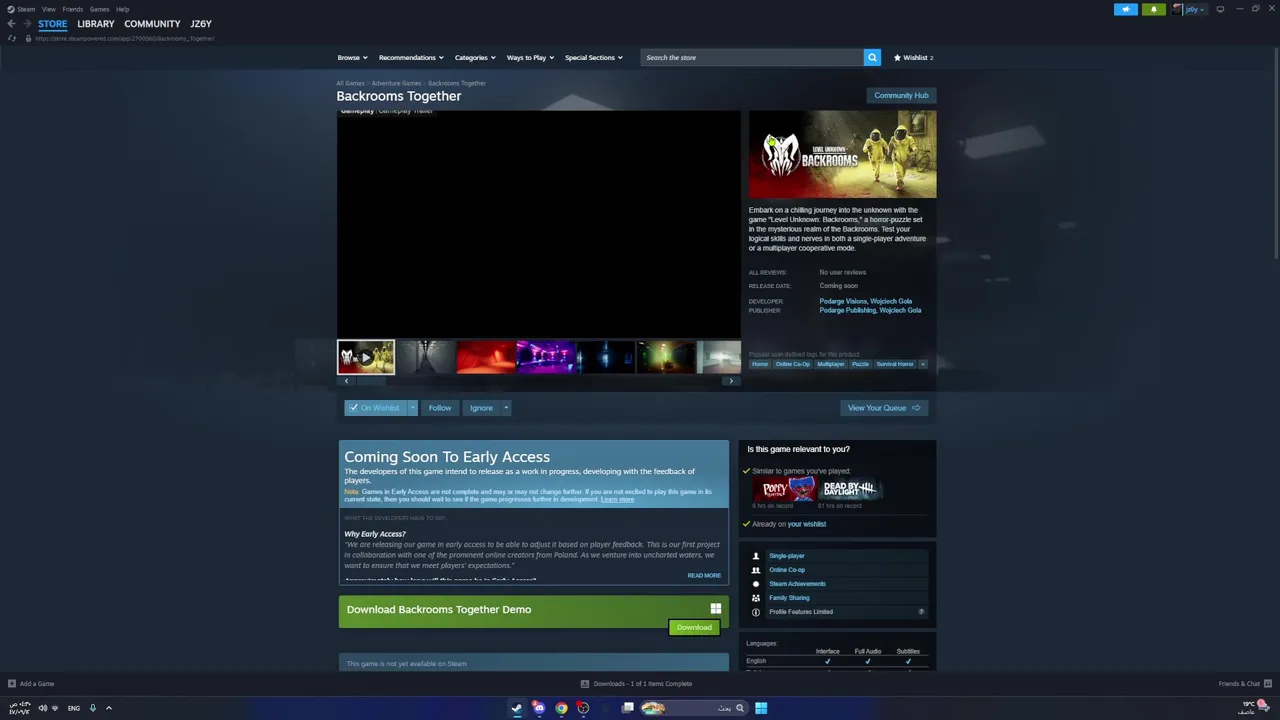
Task: Click the store search input field
Action: pyautogui.click(x=752, y=57)
